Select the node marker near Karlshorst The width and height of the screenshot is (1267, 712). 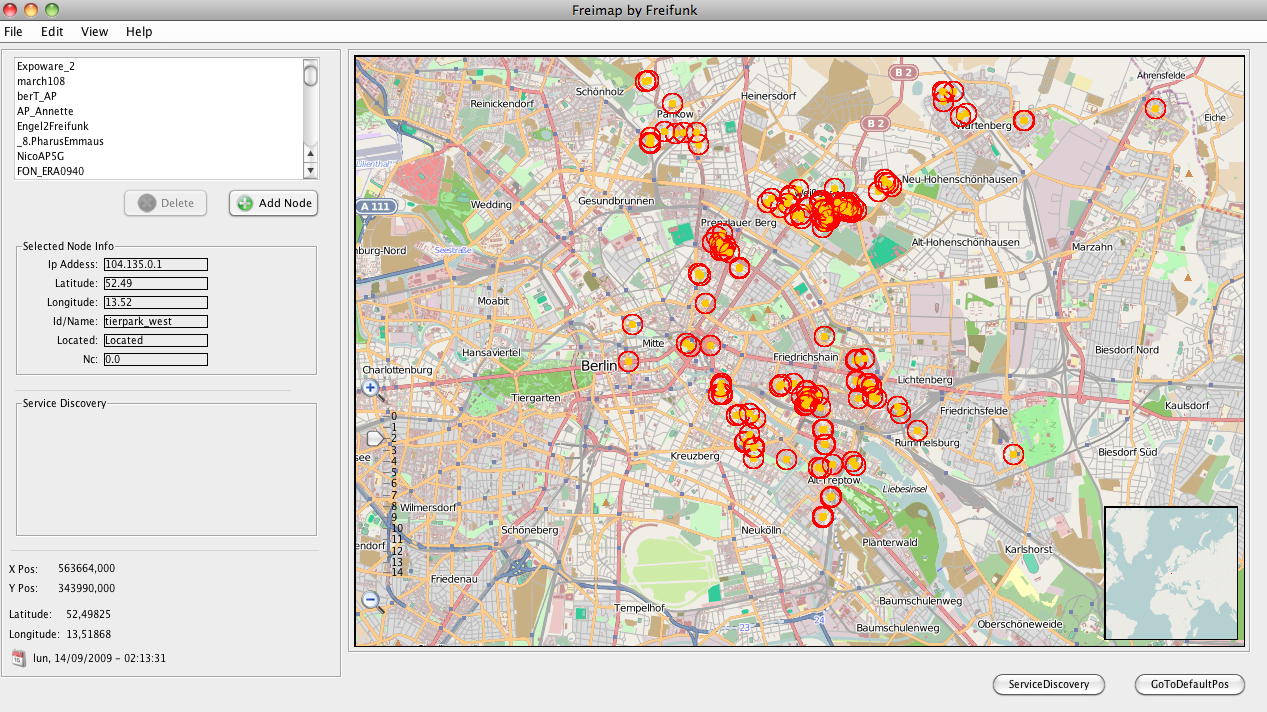[x=1013, y=454]
